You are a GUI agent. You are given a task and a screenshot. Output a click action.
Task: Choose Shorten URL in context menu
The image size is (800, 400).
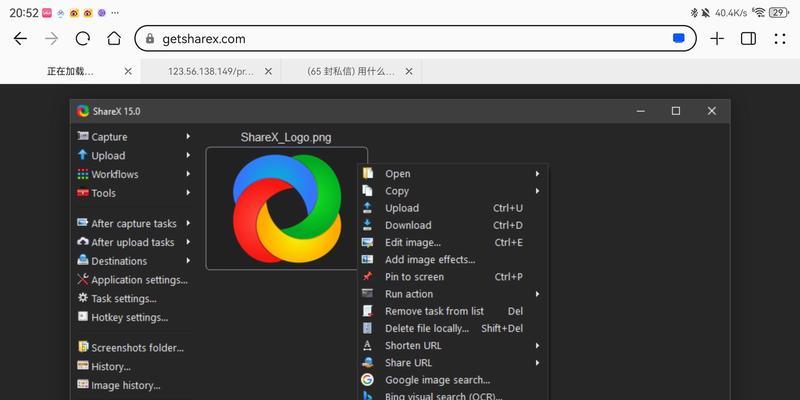pos(453,345)
